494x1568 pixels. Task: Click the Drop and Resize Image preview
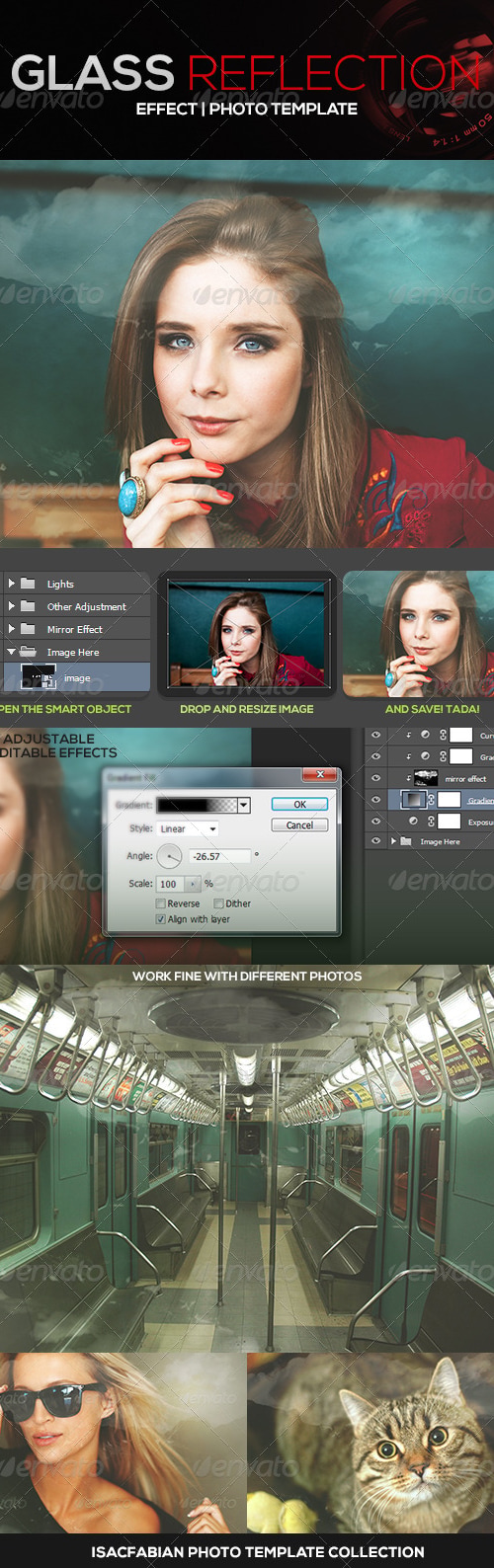coord(247,634)
